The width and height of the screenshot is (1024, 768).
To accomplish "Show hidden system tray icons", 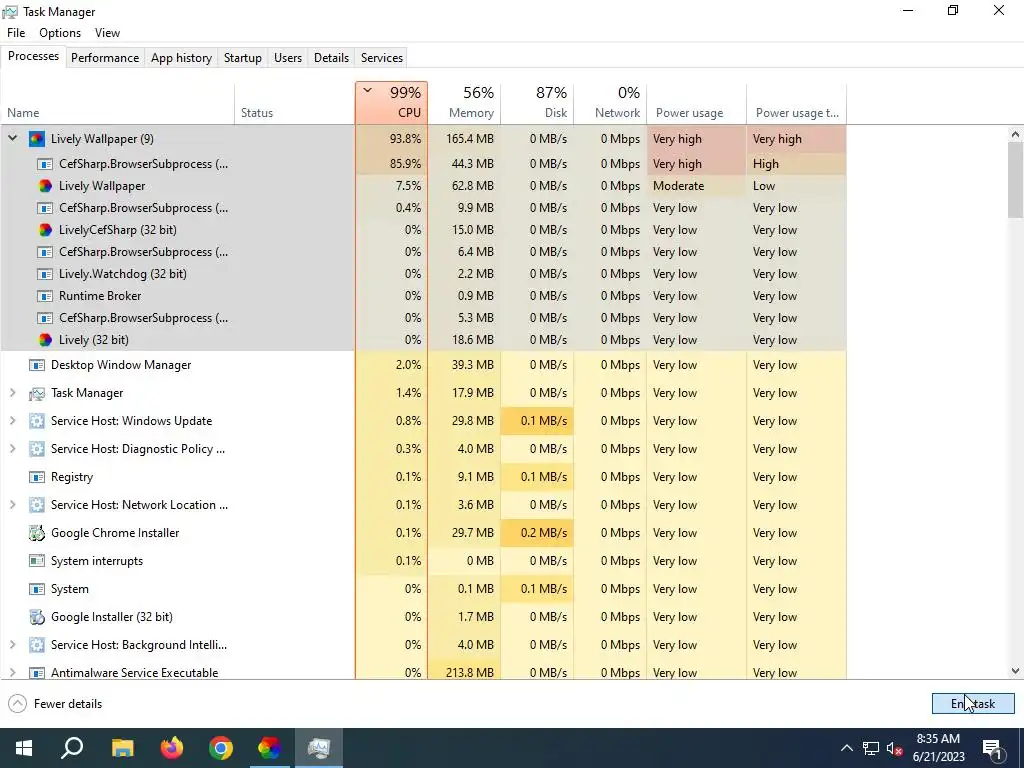I will click(x=846, y=748).
